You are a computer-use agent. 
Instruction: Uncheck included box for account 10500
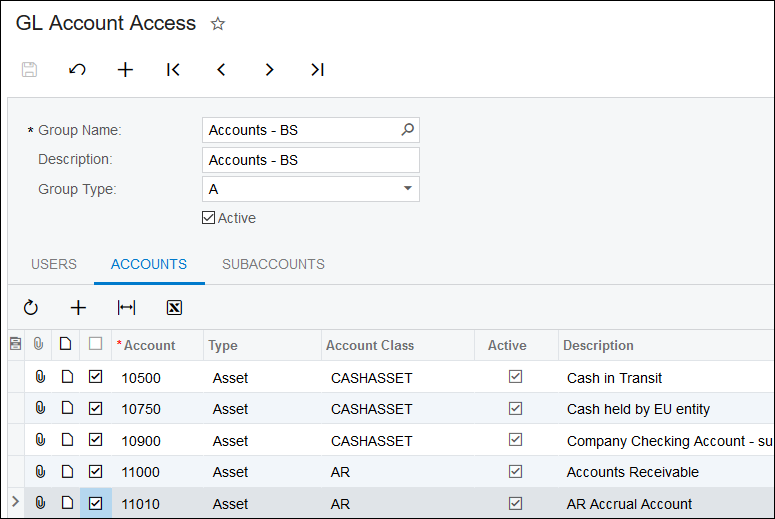point(95,378)
